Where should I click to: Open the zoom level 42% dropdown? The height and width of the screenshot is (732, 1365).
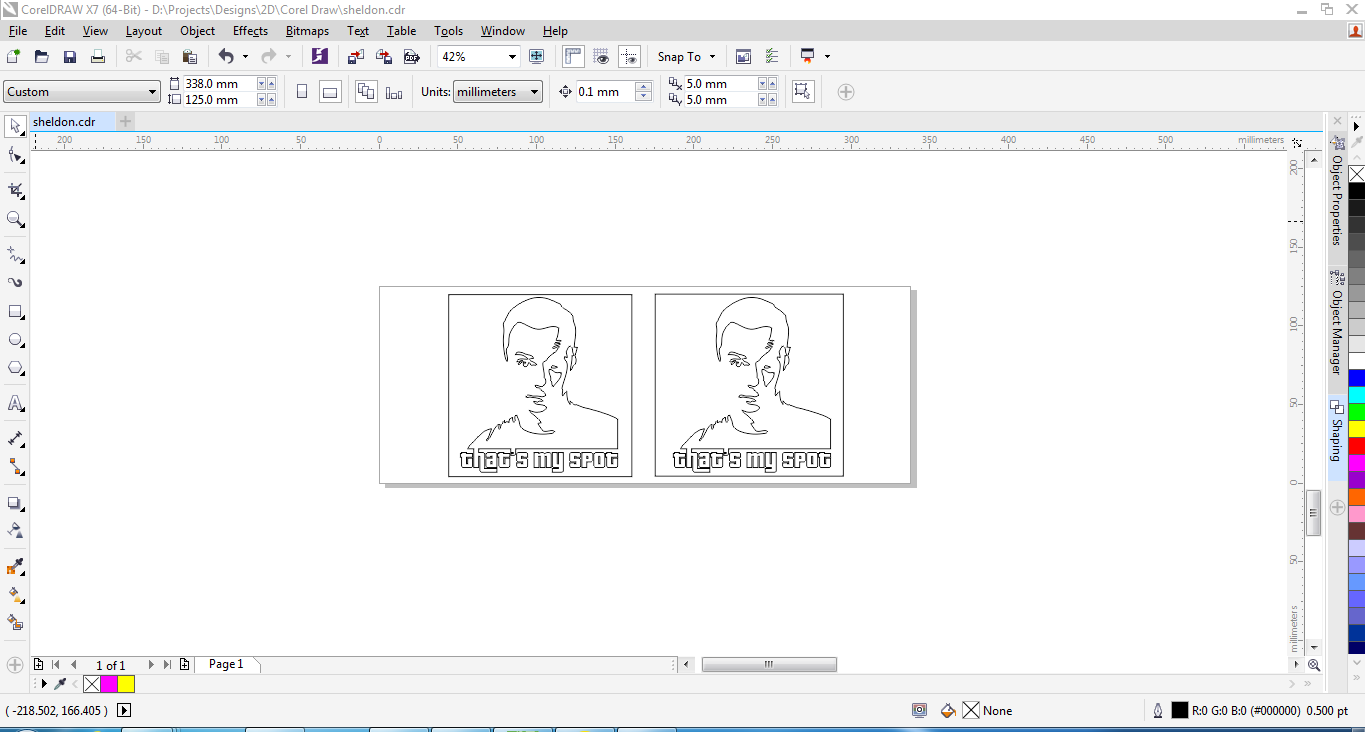(513, 57)
